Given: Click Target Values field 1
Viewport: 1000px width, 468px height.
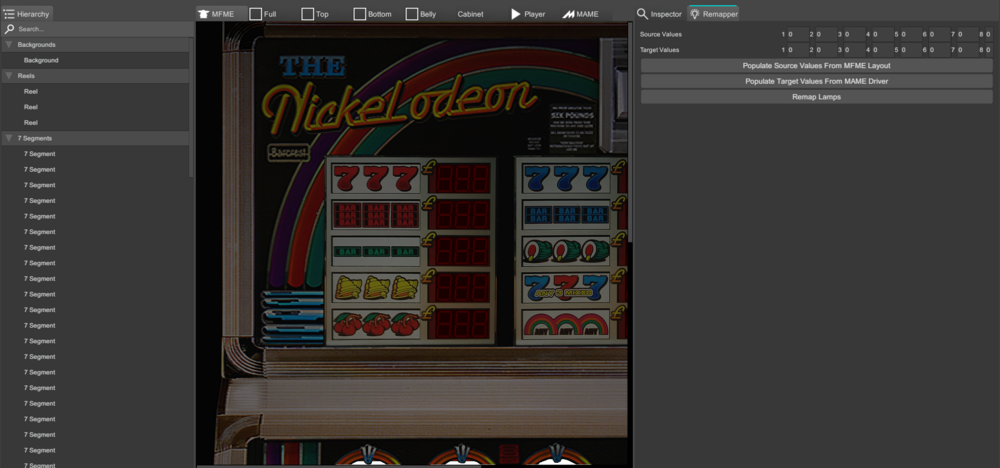Looking at the screenshot, I should (x=798, y=50).
